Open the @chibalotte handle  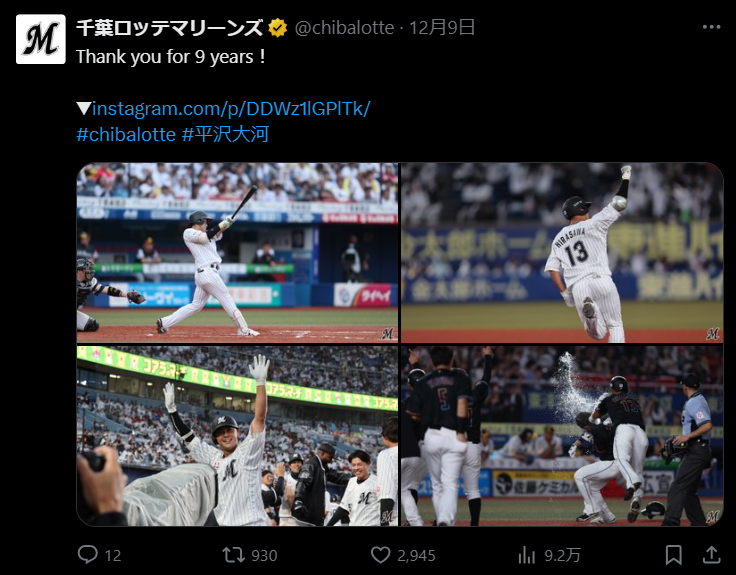tap(344, 28)
